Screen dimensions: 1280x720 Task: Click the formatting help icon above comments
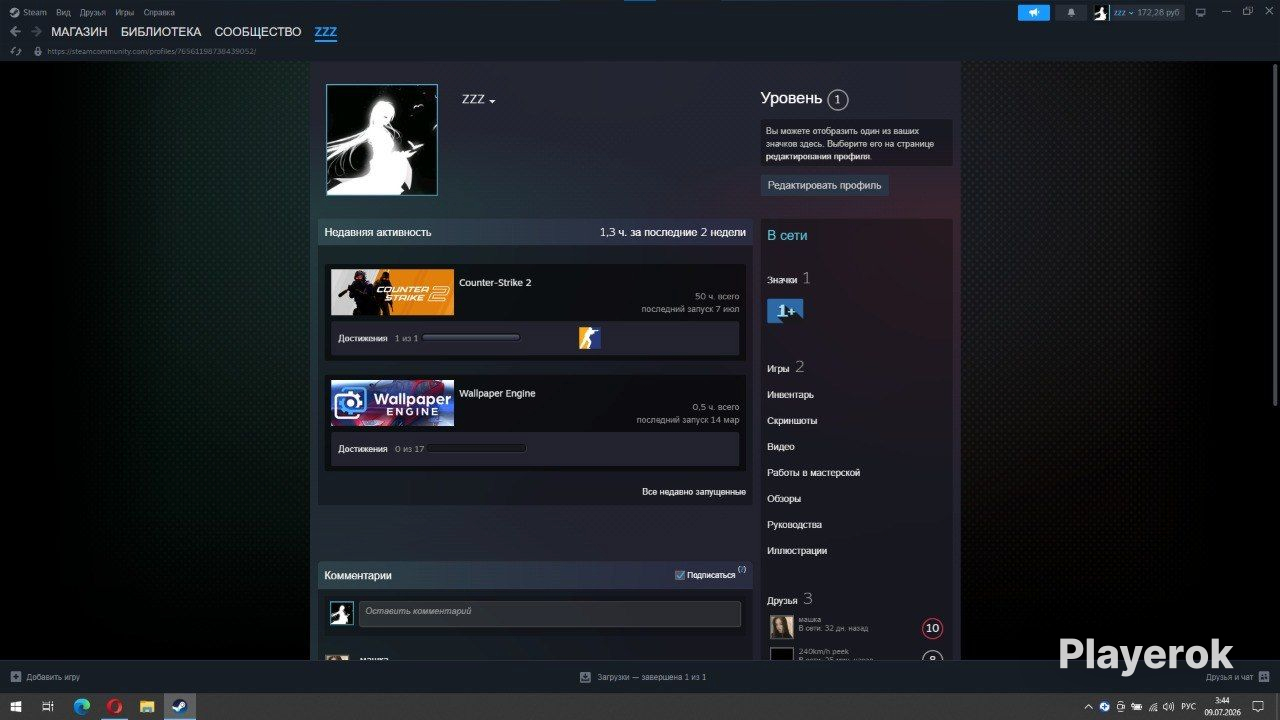[742, 570]
